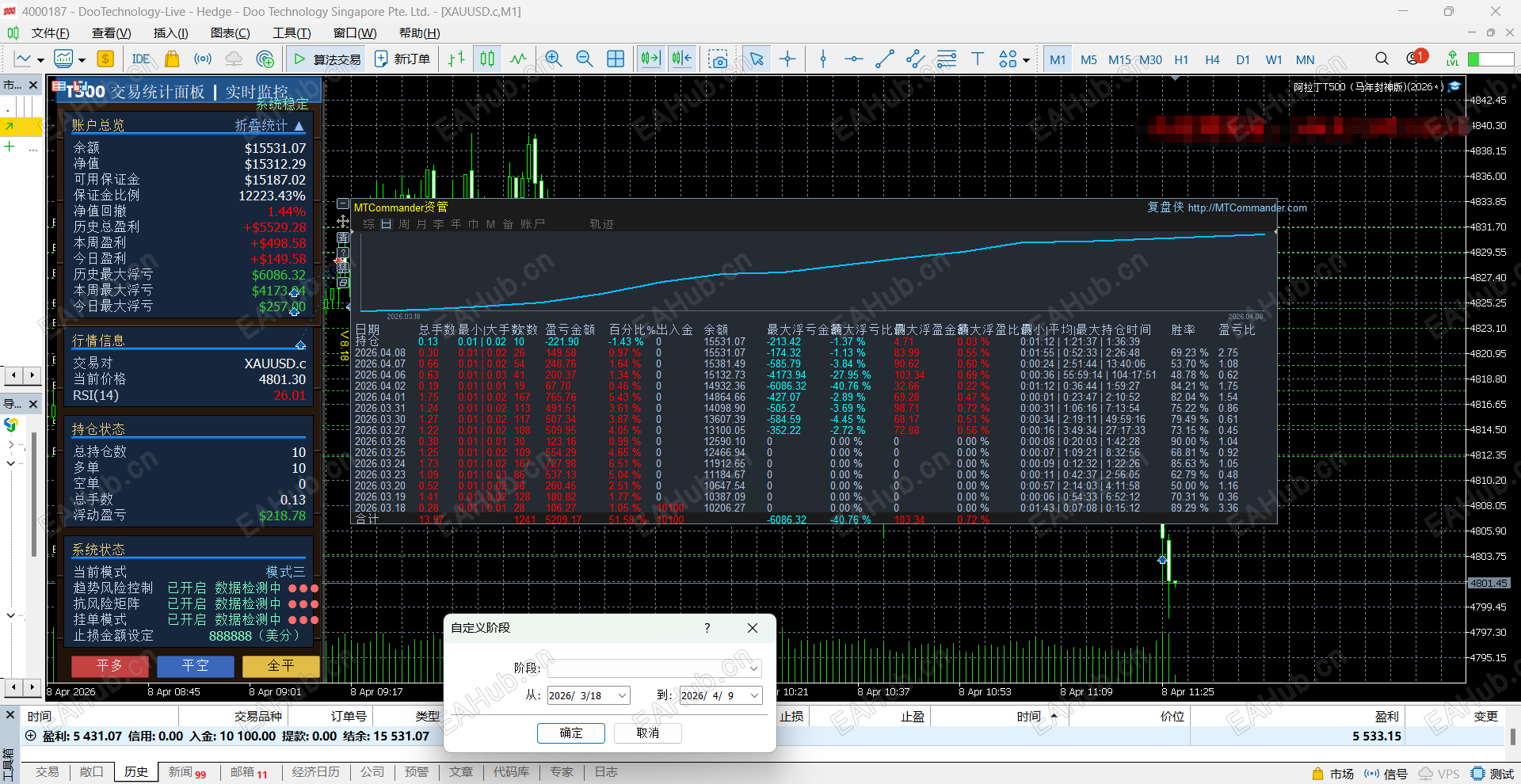Open the 阶段 period dropdown in dialog
This screenshot has height=784, width=1521.
(753, 668)
